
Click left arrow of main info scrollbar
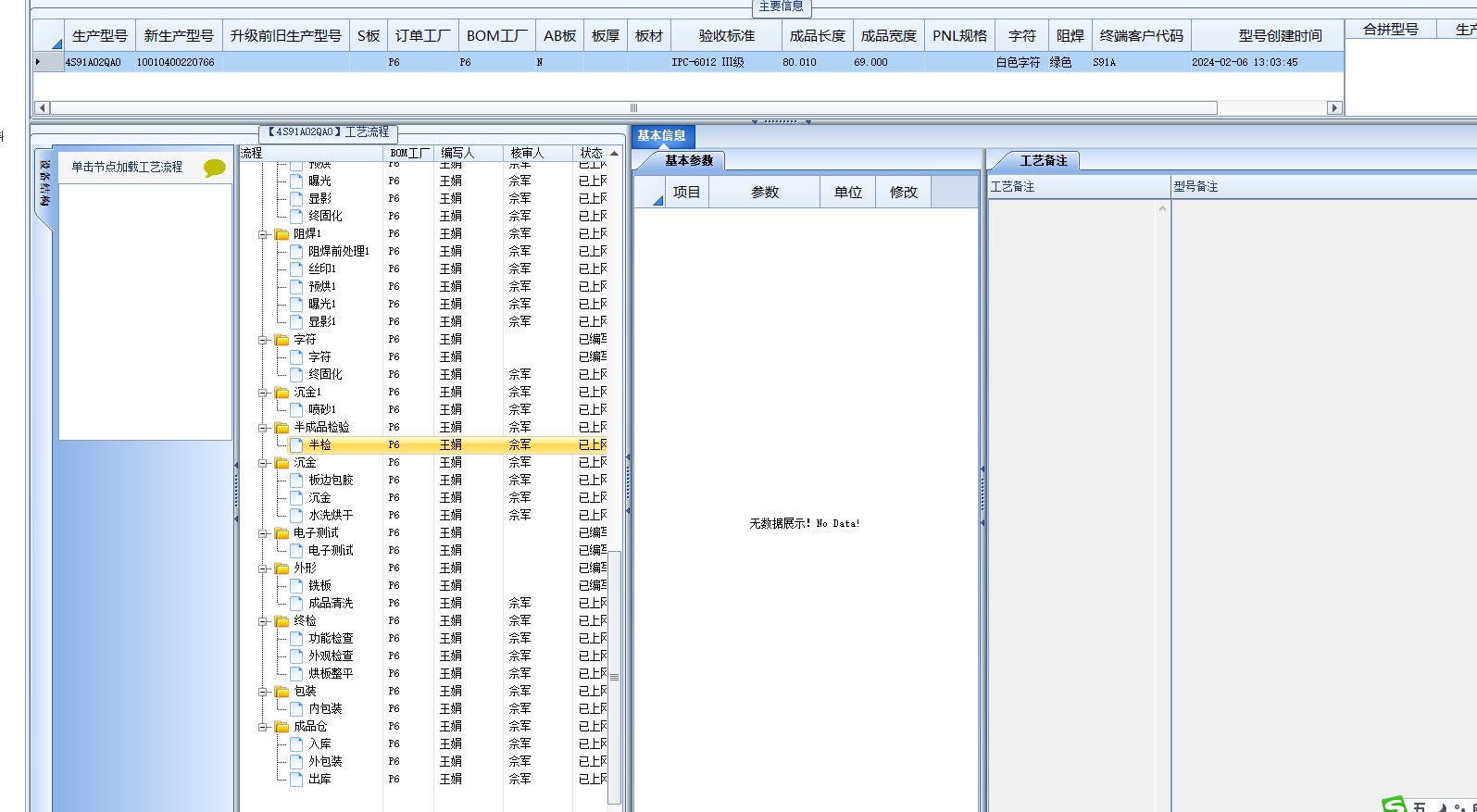pos(43,108)
